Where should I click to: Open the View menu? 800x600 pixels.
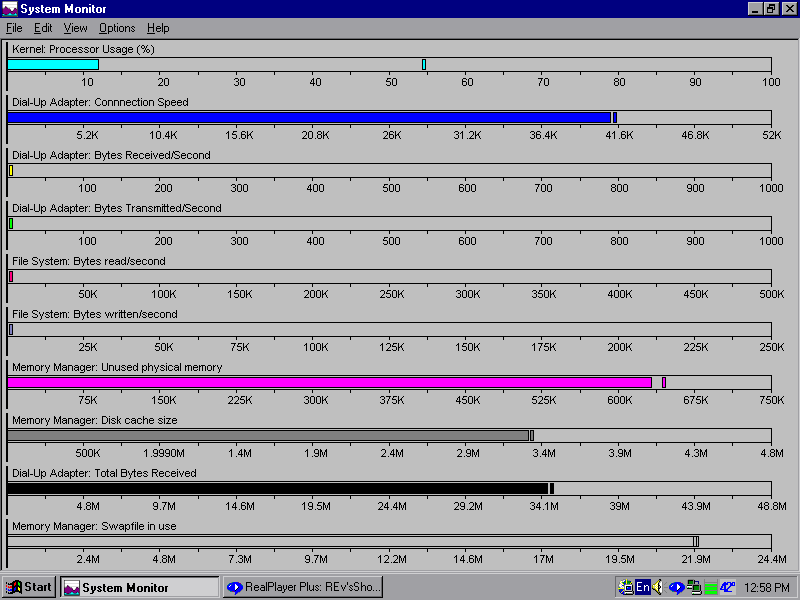[x=76, y=28]
